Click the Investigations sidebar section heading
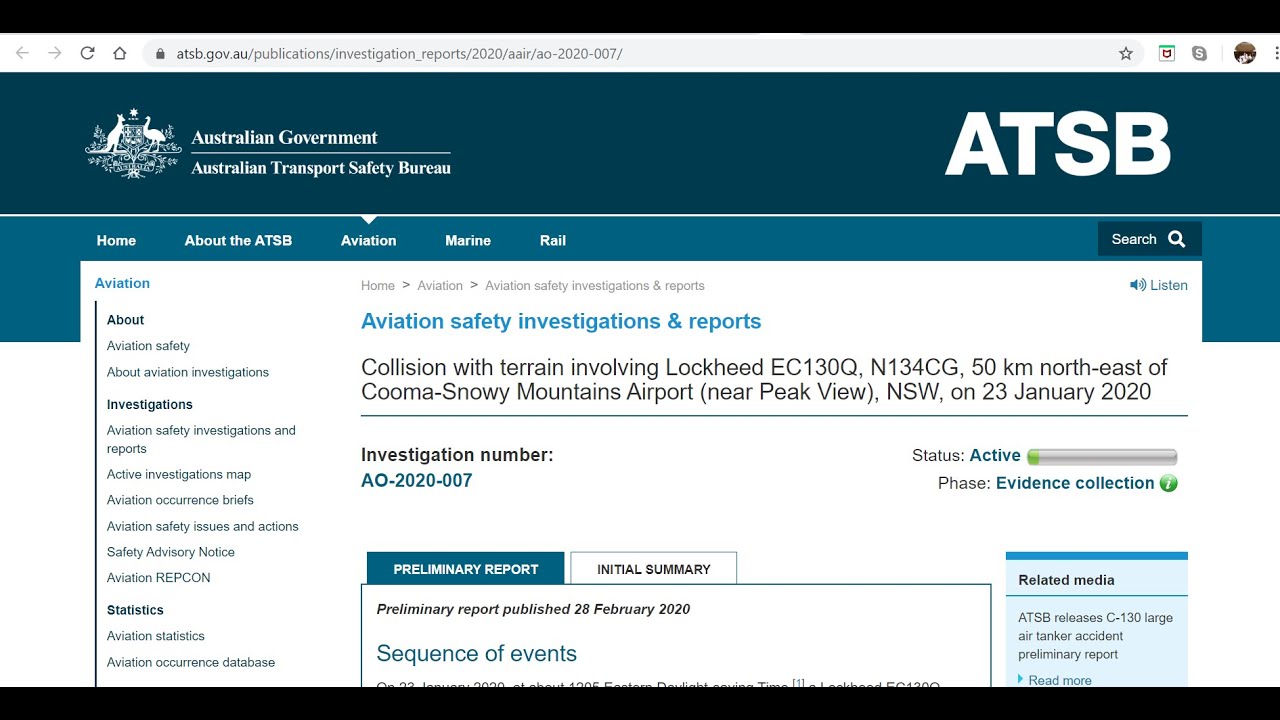 coord(150,405)
